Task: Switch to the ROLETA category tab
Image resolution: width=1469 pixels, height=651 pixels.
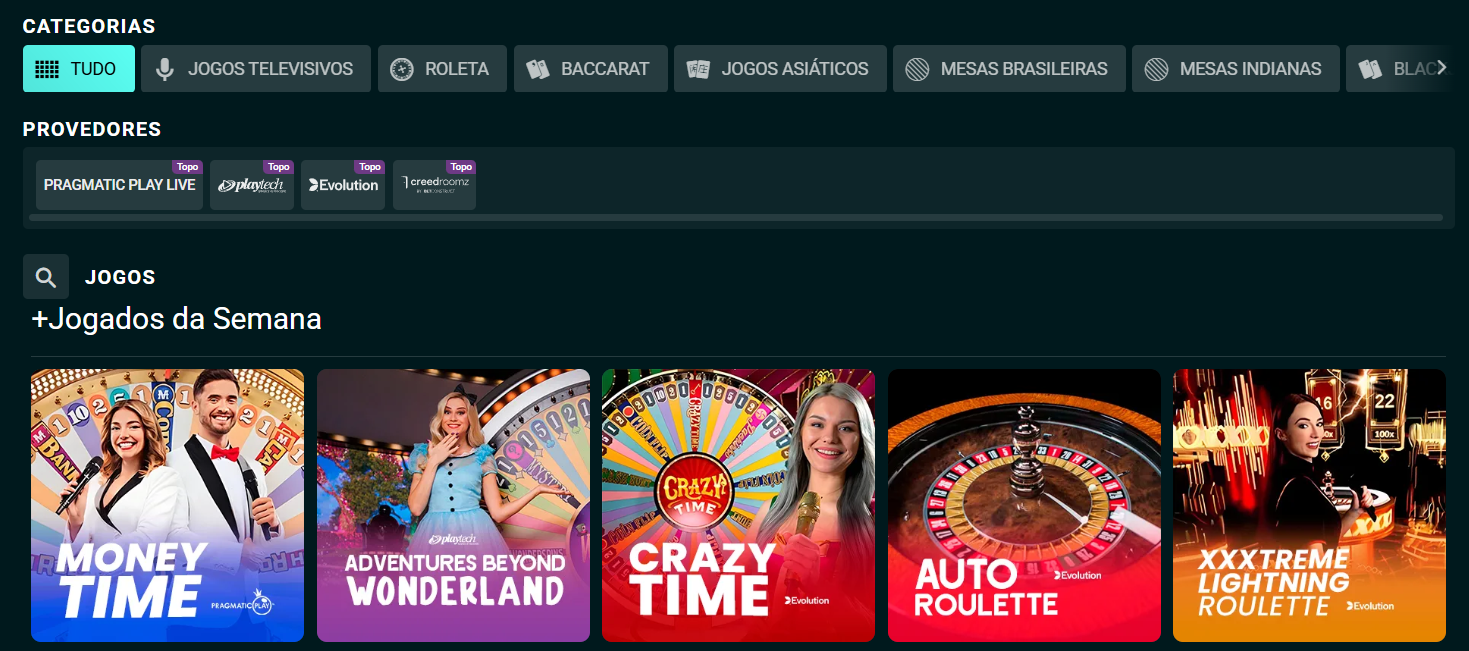Action: tap(442, 68)
